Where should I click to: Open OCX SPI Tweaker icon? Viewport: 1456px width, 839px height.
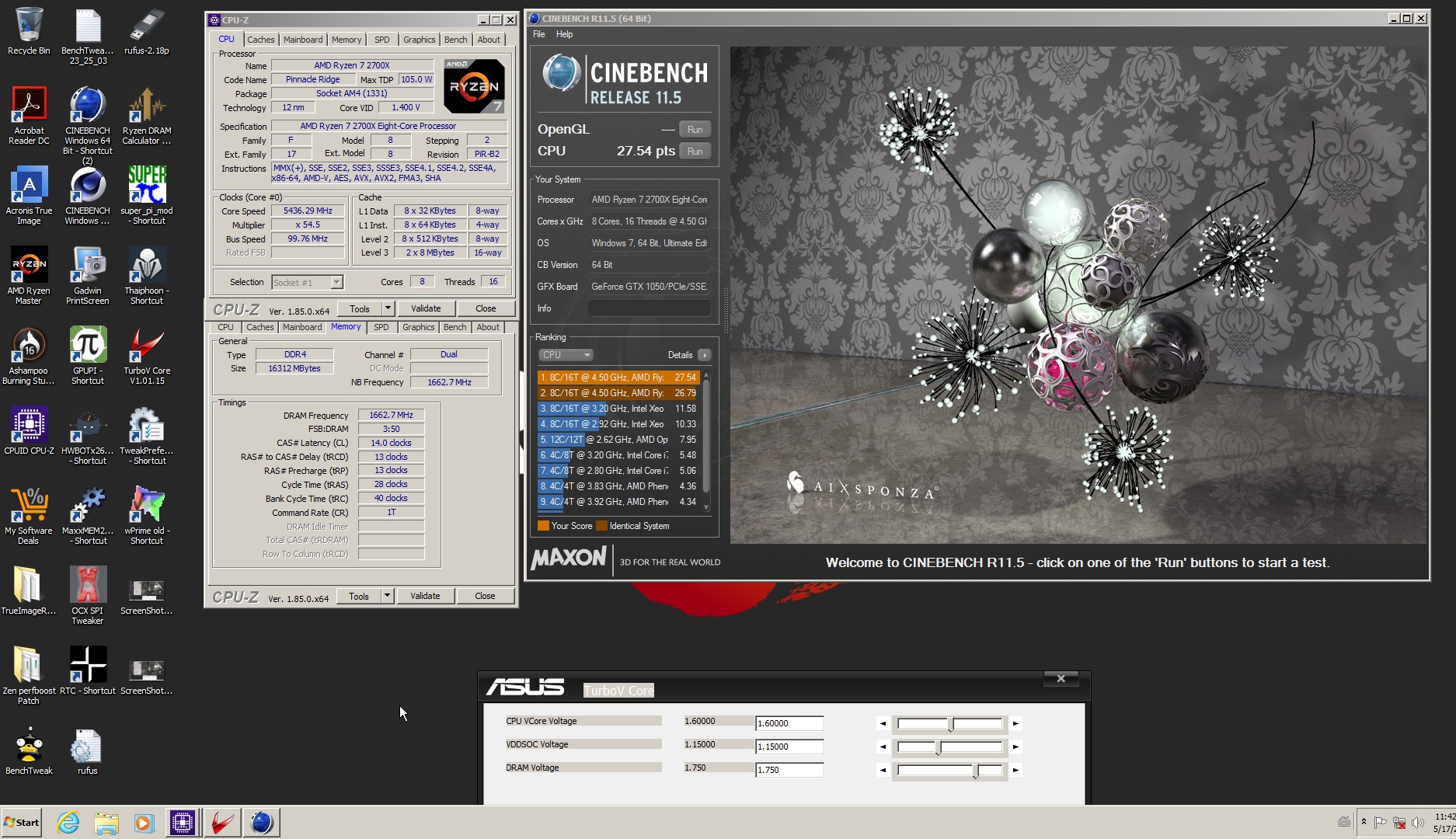click(x=87, y=595)
